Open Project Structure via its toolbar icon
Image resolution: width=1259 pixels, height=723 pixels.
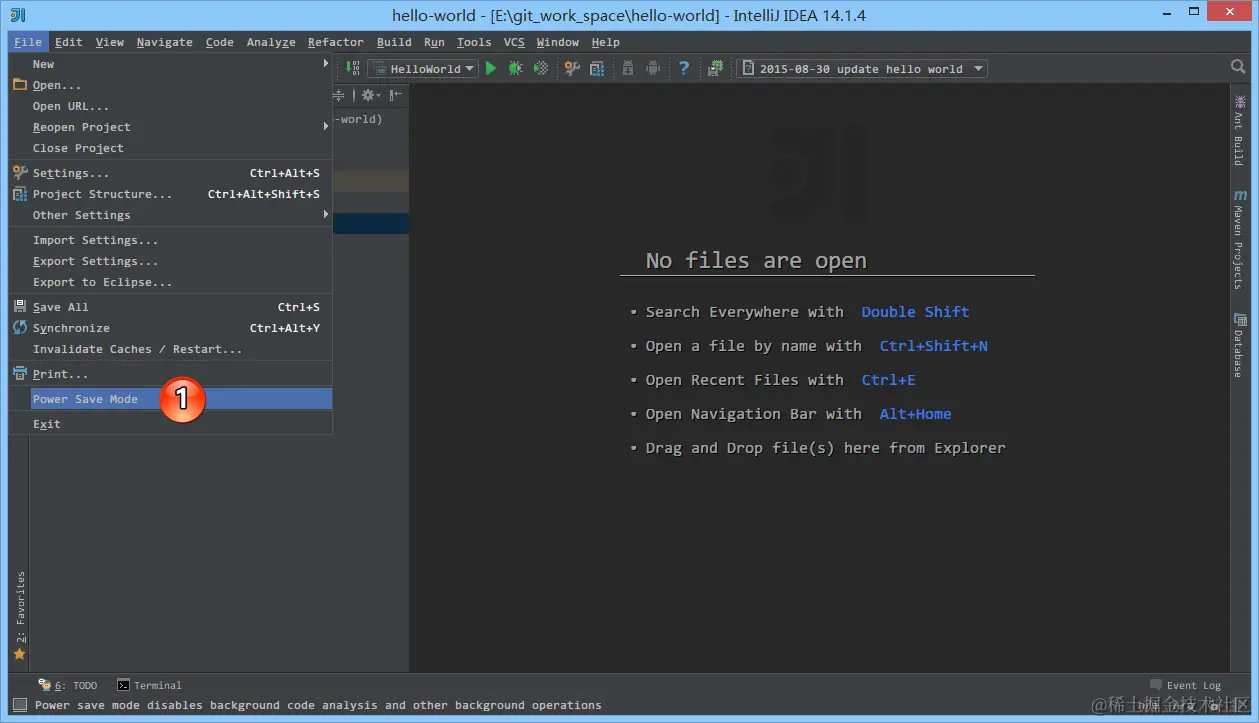pos(596,68)
